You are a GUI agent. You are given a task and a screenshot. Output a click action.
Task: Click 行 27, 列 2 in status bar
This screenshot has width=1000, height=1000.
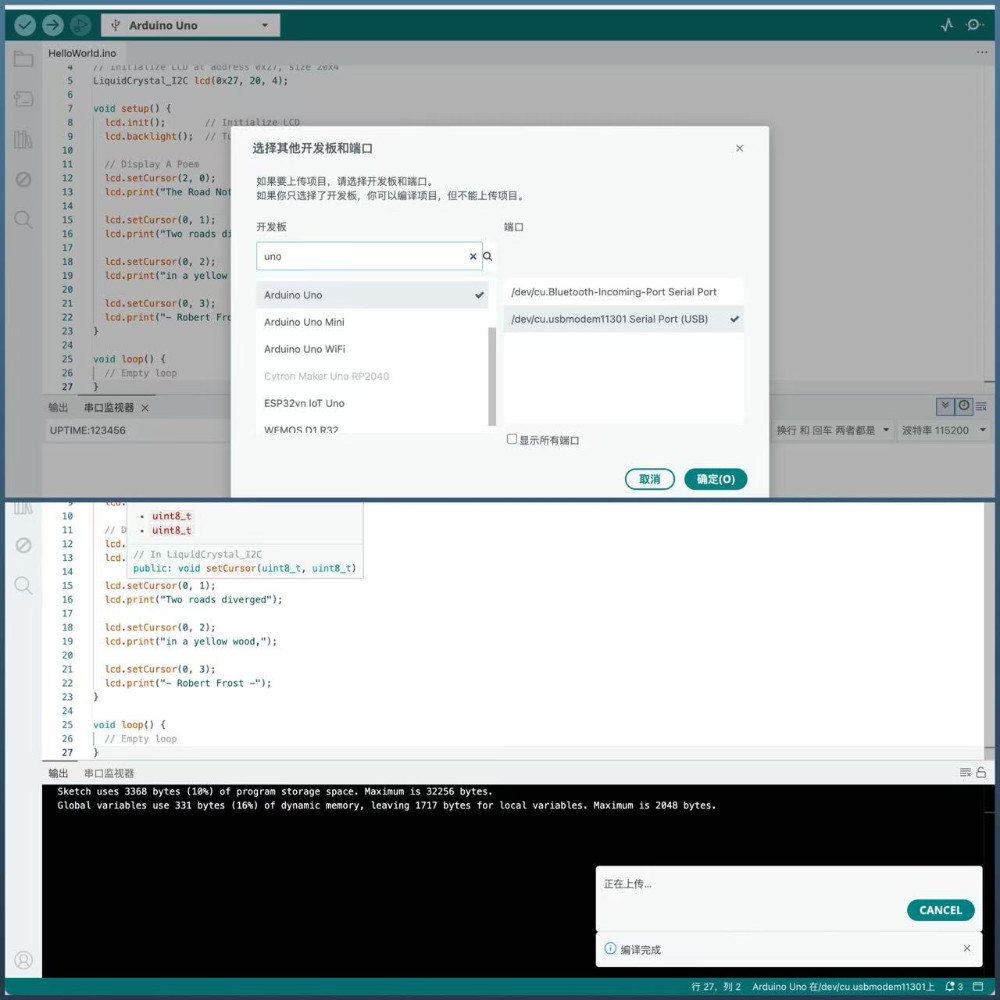coord(716,987)
